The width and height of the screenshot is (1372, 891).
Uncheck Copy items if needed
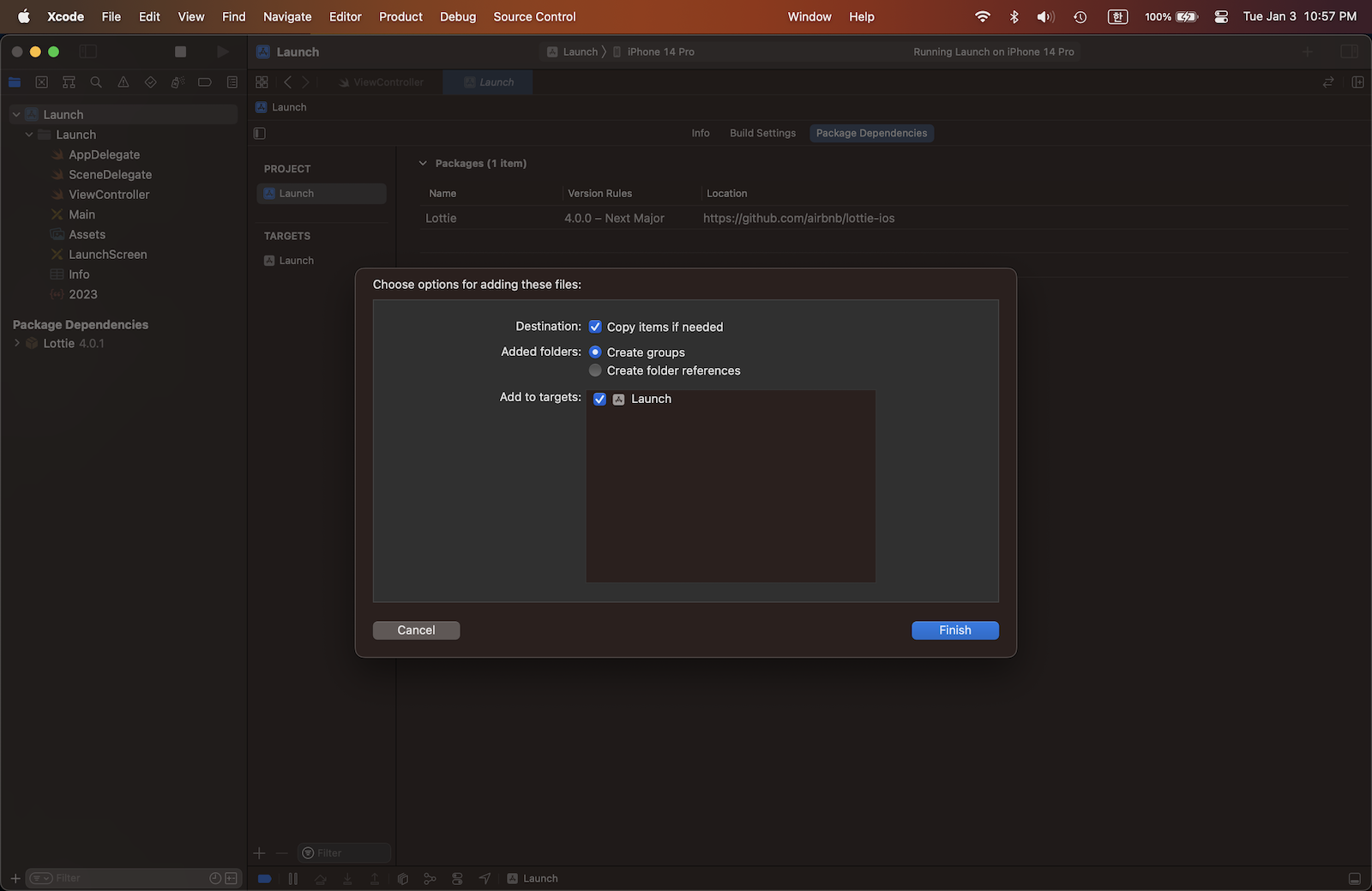(x=595, y=326)
